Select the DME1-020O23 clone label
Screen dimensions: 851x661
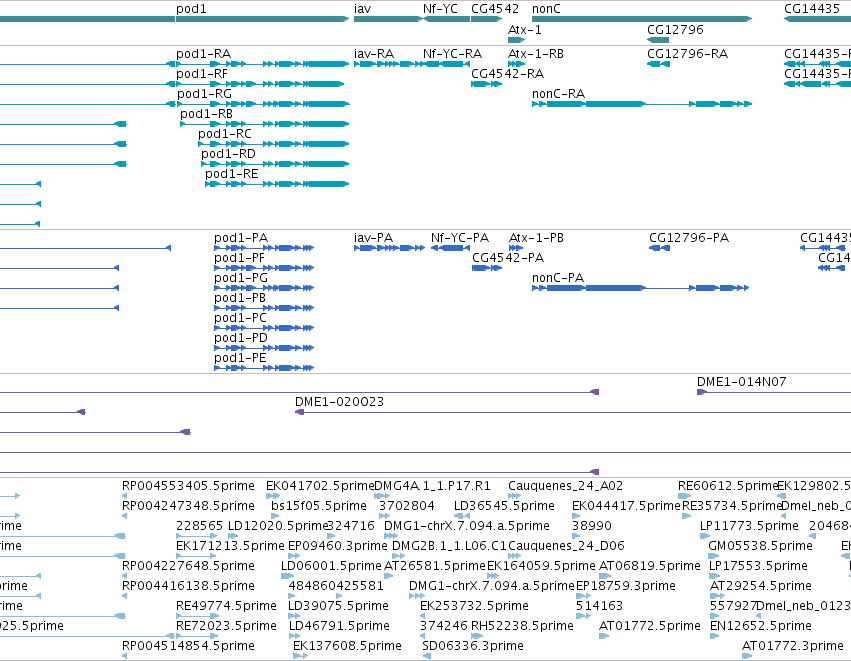(339, 402)
